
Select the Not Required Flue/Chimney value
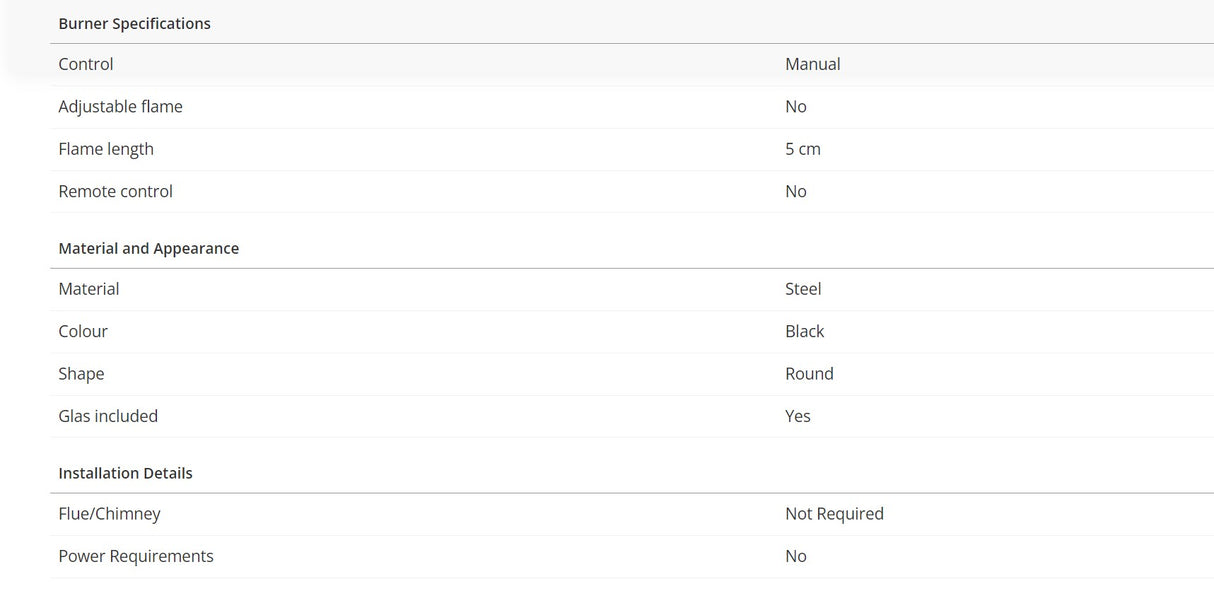834,514
